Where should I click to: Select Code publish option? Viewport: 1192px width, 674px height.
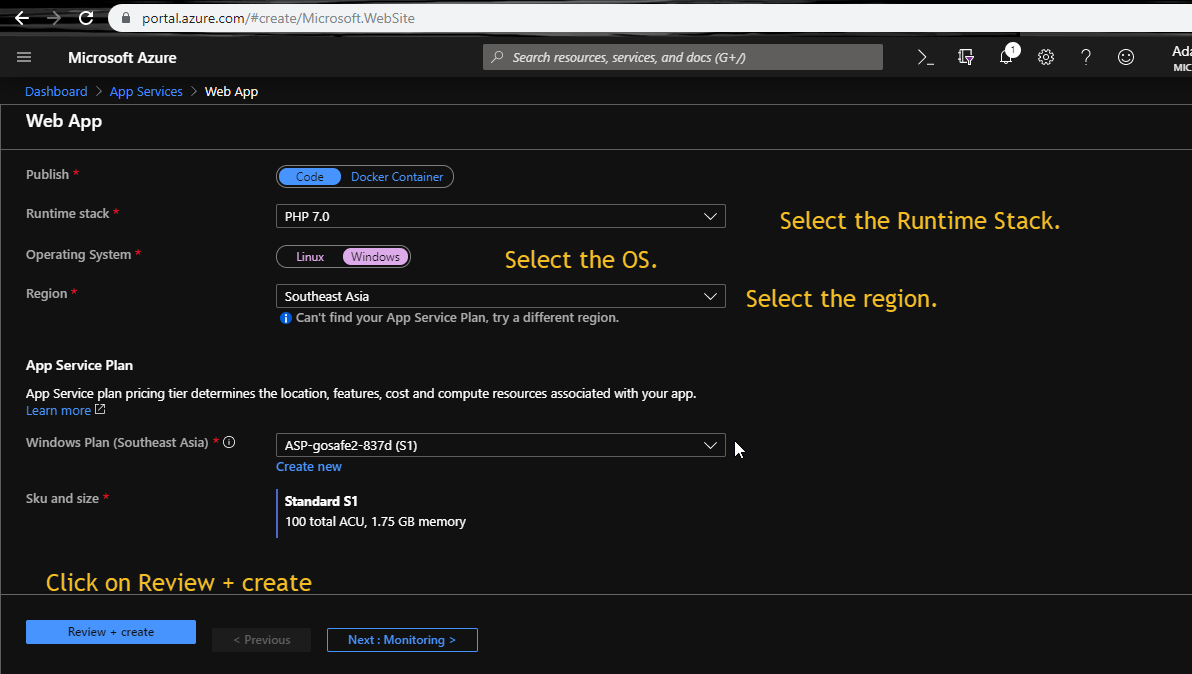(309, 176)
